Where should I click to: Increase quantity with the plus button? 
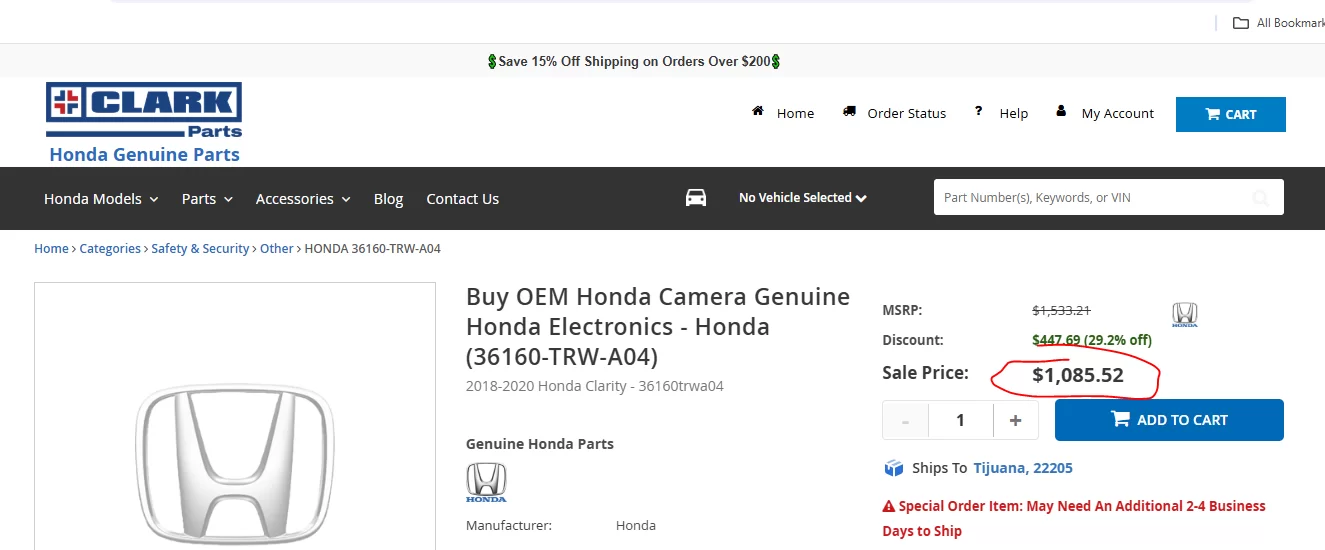pyautogui.click(x=1016, y=420)
